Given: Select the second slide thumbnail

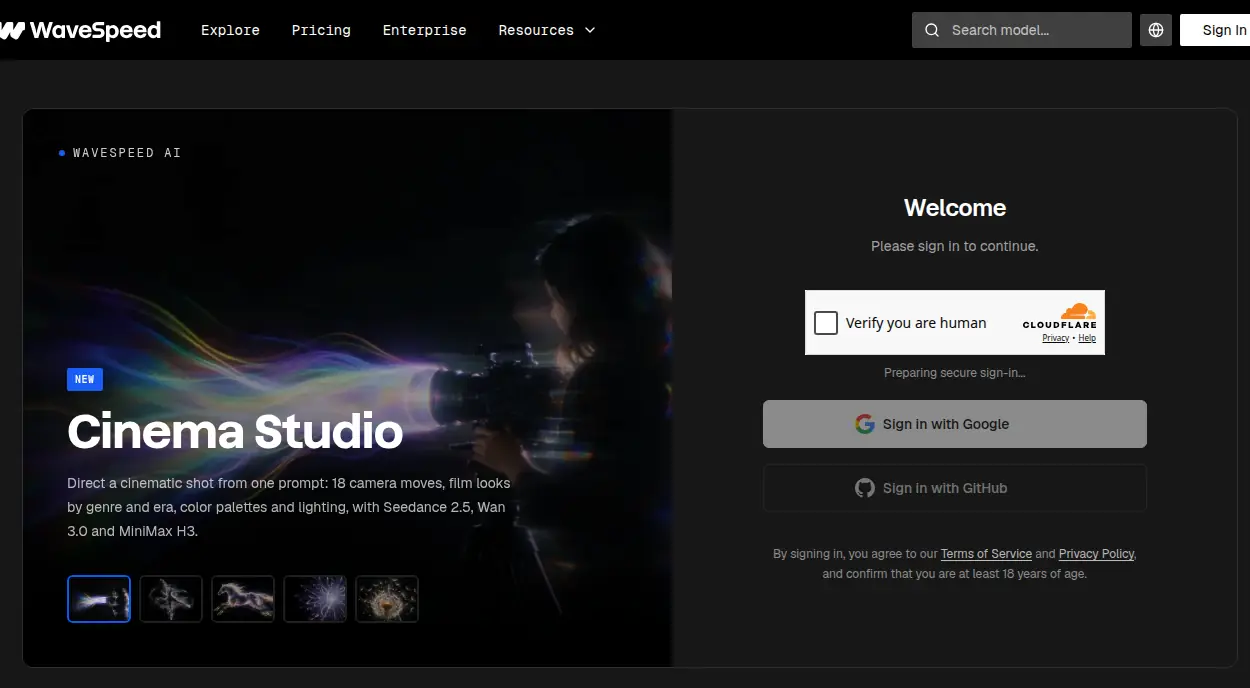Looking at the screenshot, I should coord(171,599).
